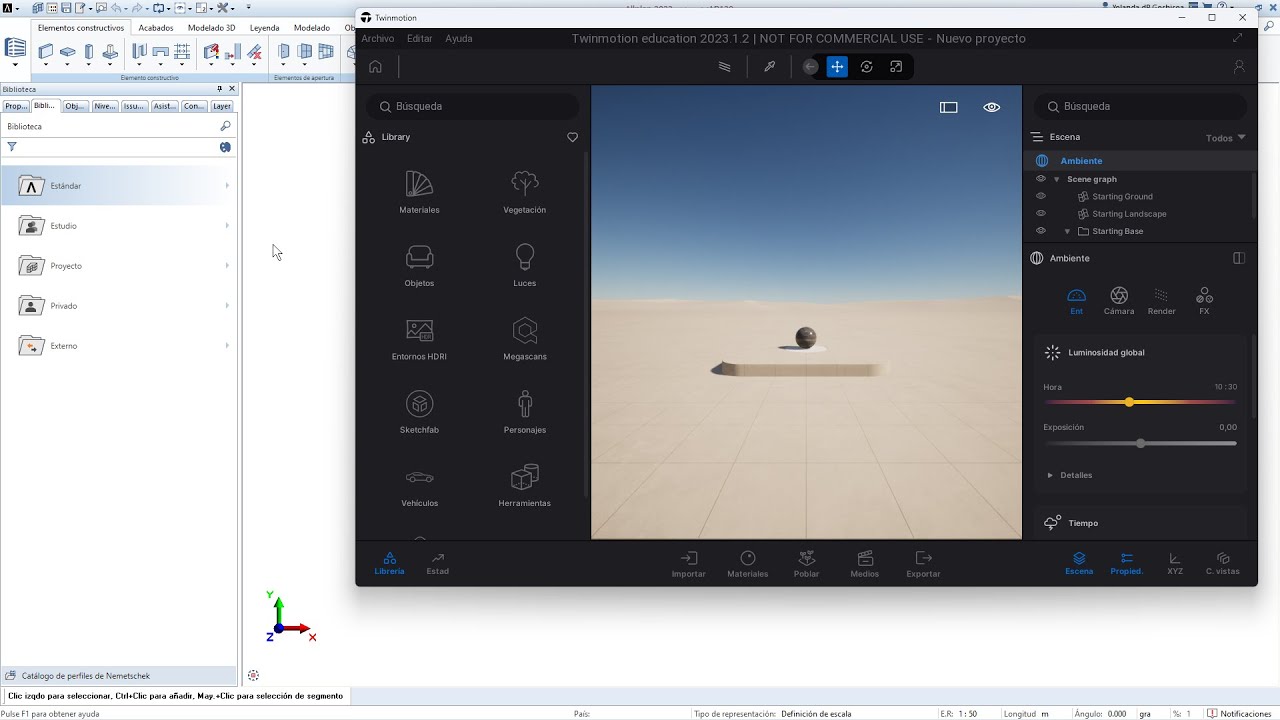Click the Library search field
The width and height of the screenshot is (1280, 720).
473,106
